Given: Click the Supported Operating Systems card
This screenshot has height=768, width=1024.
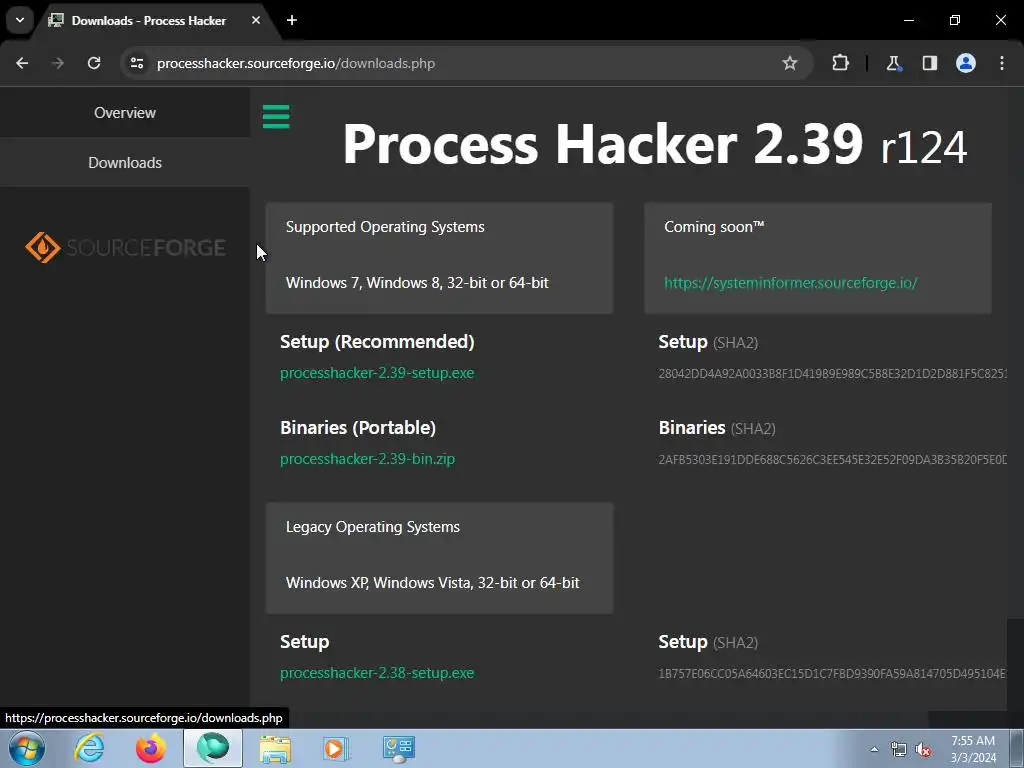Looking at the screenshot, I should pos(440,258).
